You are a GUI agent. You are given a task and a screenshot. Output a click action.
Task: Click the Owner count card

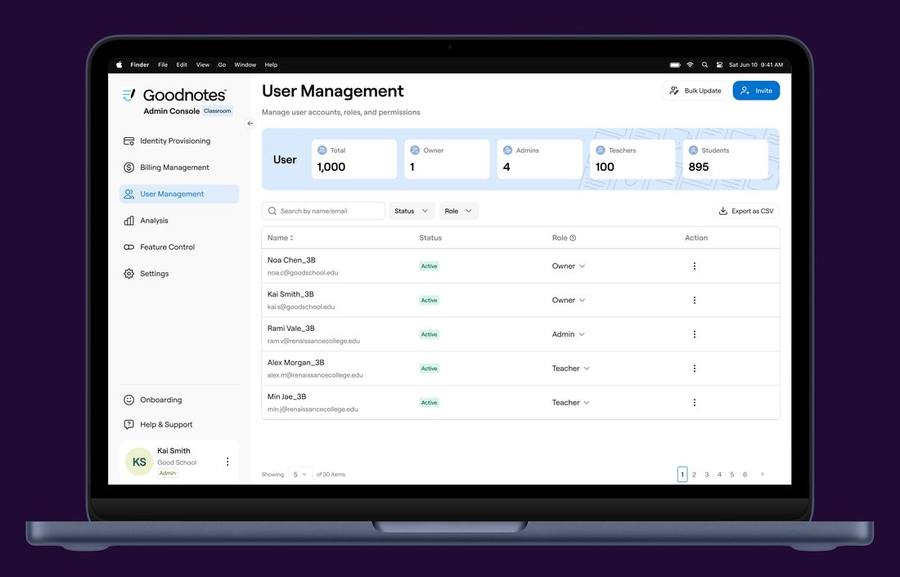[x=447, y=159]
